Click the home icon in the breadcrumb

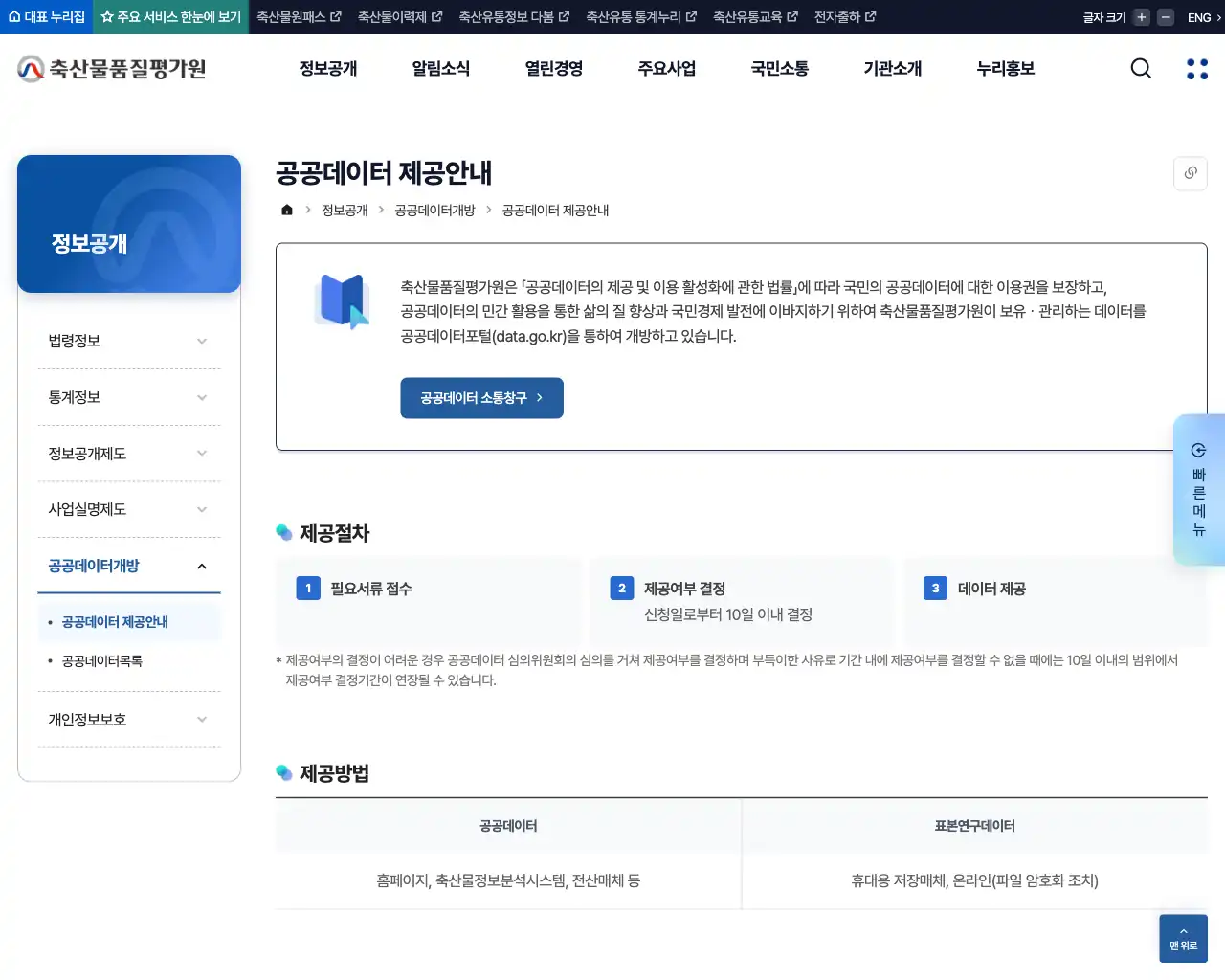(286, 210)
